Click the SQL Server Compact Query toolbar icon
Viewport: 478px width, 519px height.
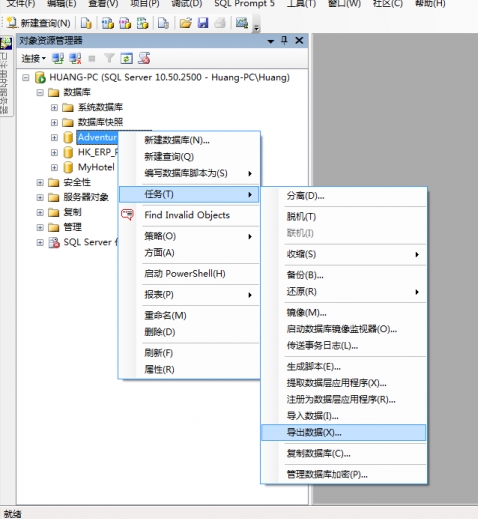tap(163, 23)
